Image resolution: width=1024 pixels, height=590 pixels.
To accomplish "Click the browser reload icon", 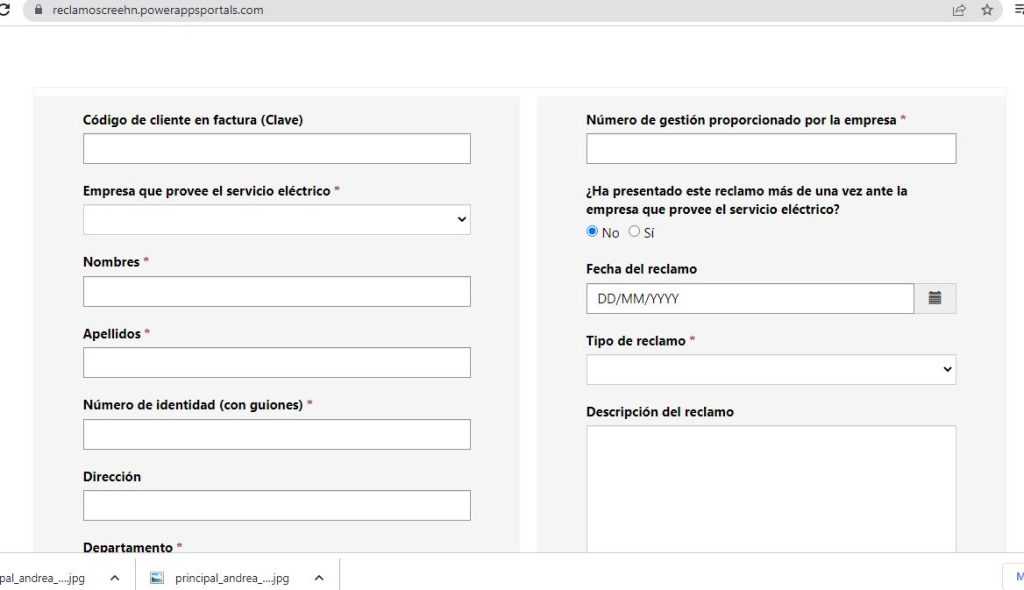I will pos(5,10).
